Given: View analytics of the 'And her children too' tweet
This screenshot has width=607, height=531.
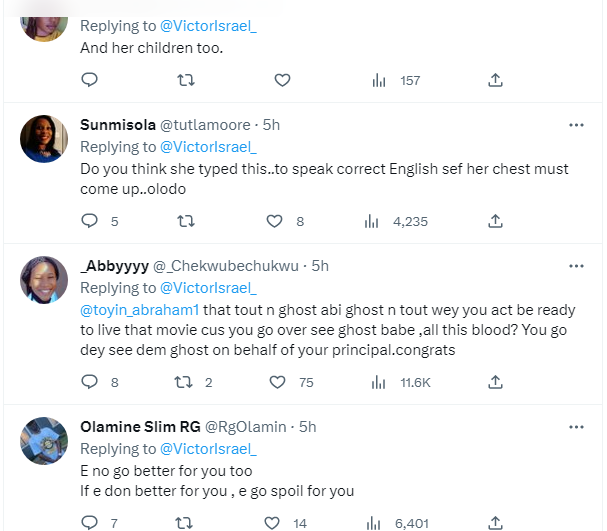Looking at the screenshot, I should tap(371, 80).
